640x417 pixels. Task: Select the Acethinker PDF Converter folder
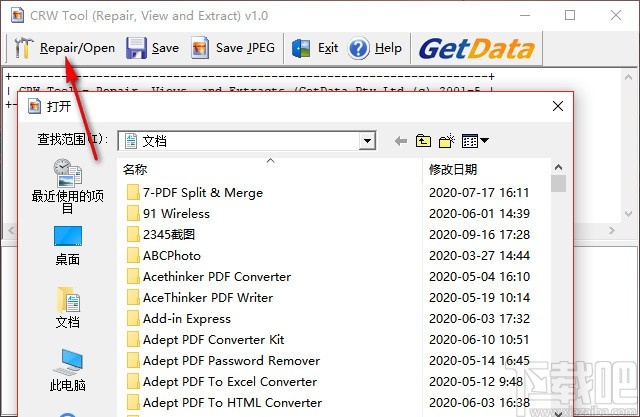tap(217, 277)
